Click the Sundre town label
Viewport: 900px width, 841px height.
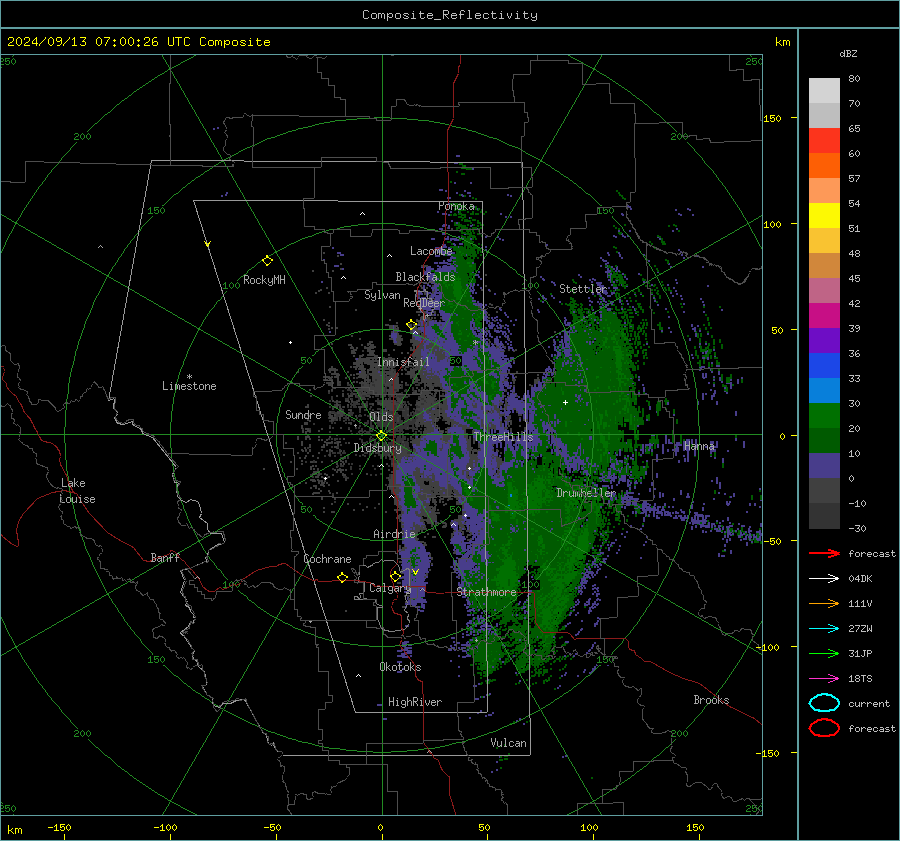pos(303,414)
